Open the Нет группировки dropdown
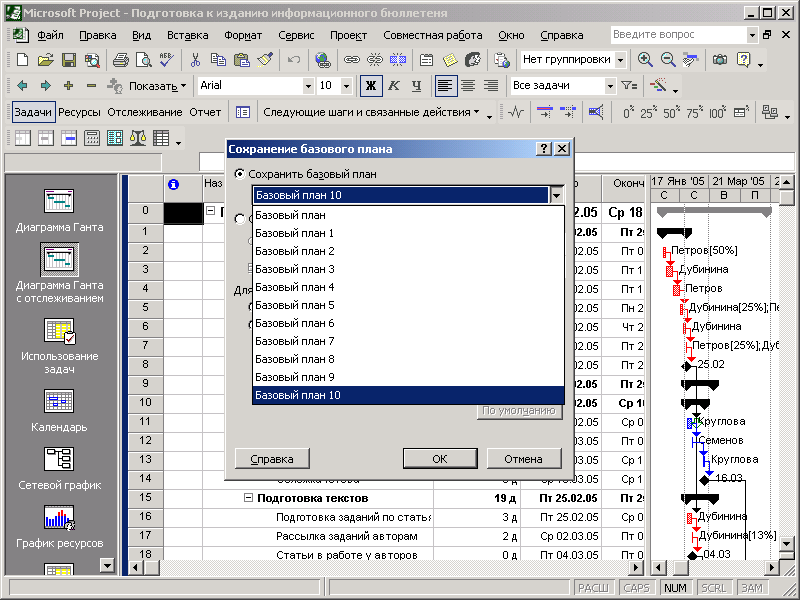 click(x=620, y=60)
